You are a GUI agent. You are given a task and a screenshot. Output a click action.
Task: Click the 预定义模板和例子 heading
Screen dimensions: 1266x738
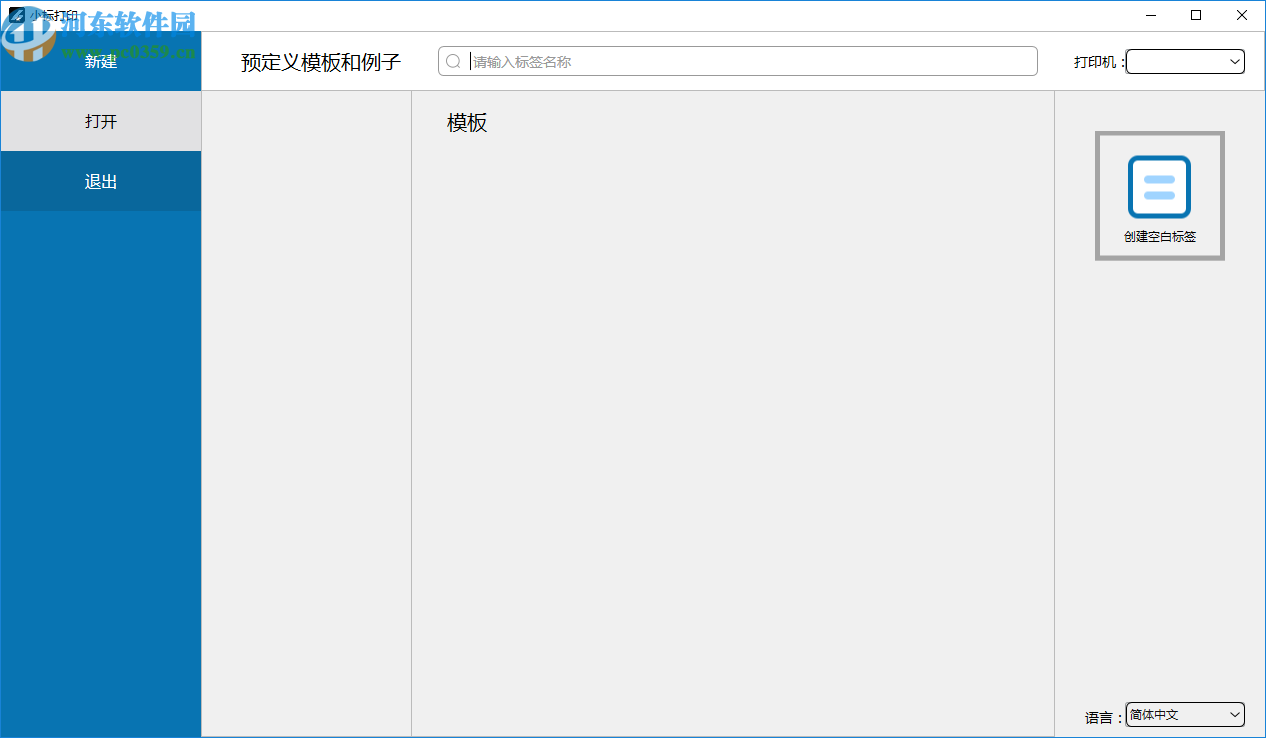(321, 62)
